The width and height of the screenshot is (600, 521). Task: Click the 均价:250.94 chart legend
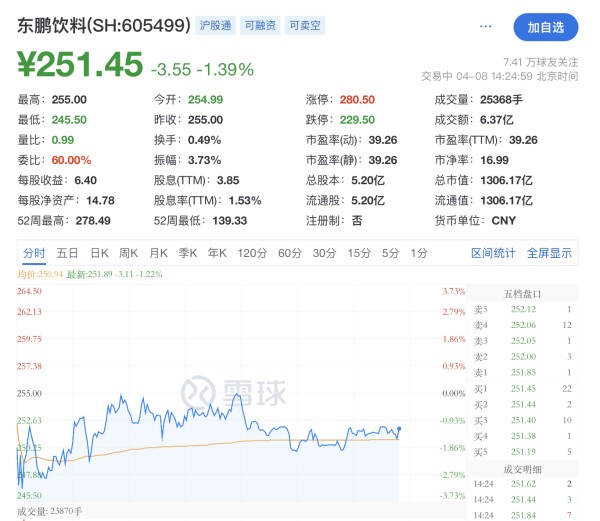39,274
